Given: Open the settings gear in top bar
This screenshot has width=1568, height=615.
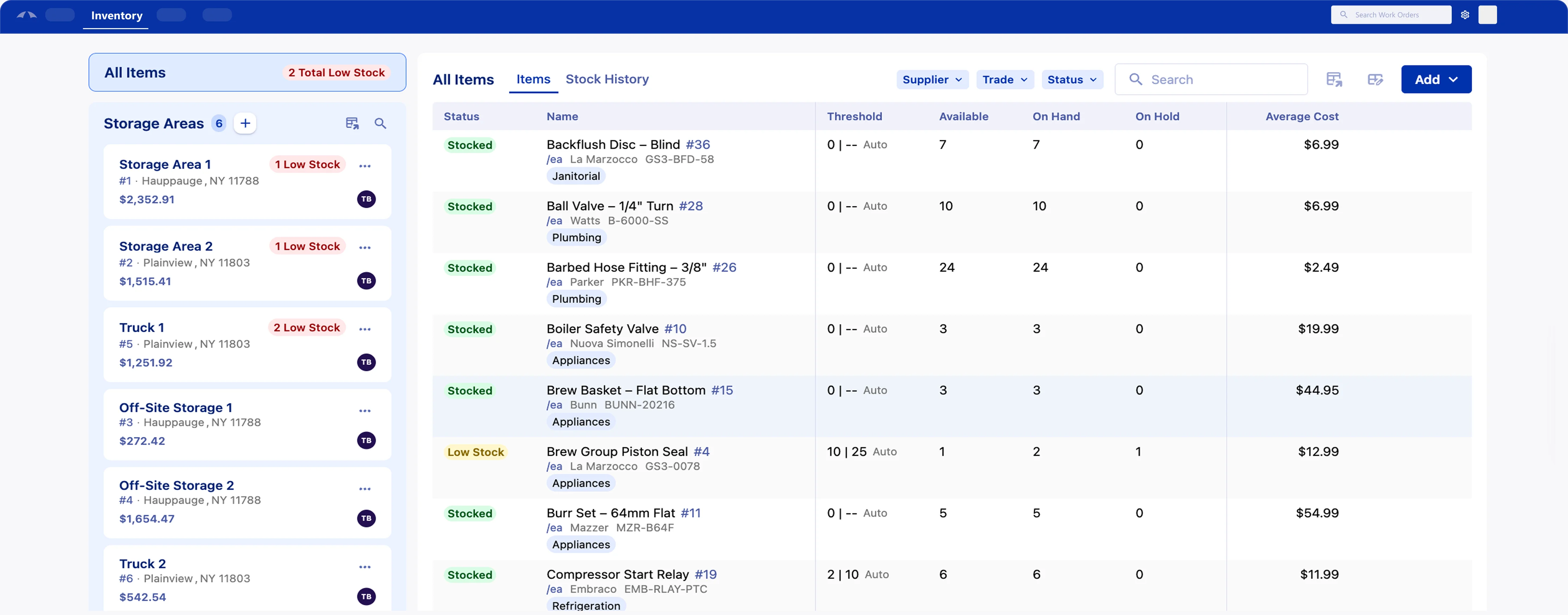Looking at the screenshot, I should [1464, 15].
